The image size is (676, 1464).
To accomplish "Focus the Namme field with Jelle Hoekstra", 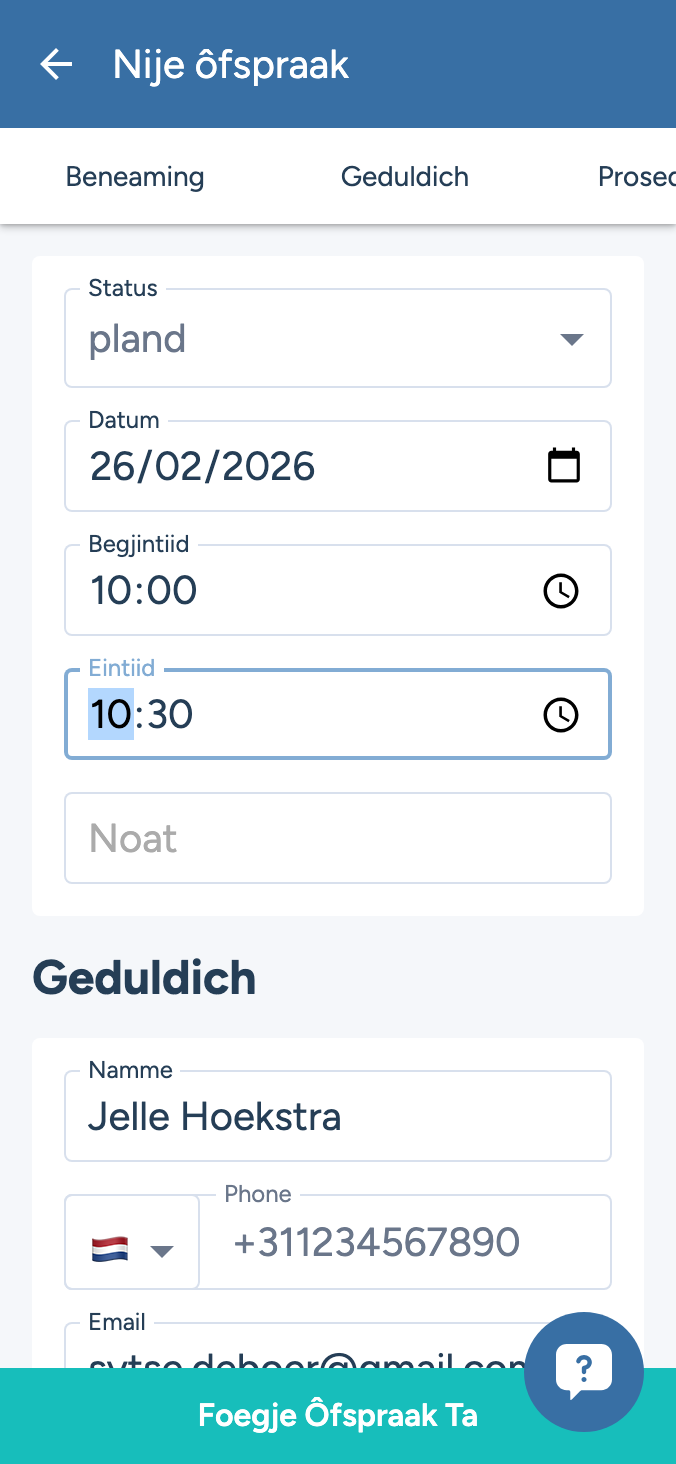I will click(x=338, y=1116).
